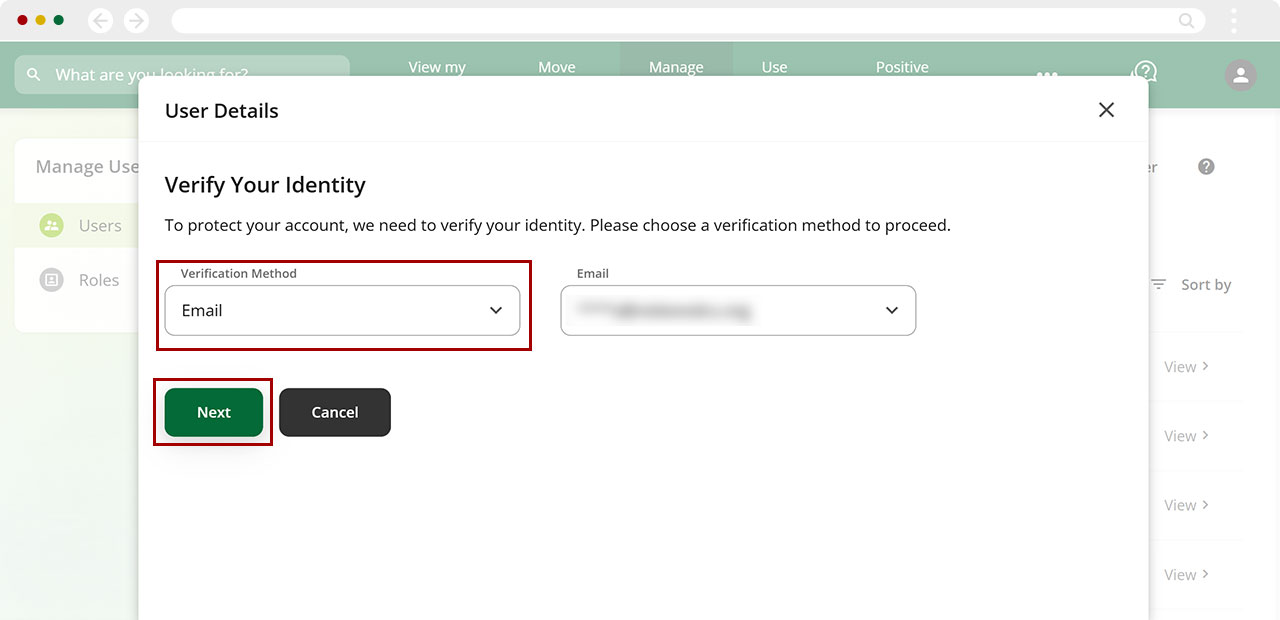Screen dimensions: 1280x620
Task: Click the Users people icon
Action: [51, 225]
